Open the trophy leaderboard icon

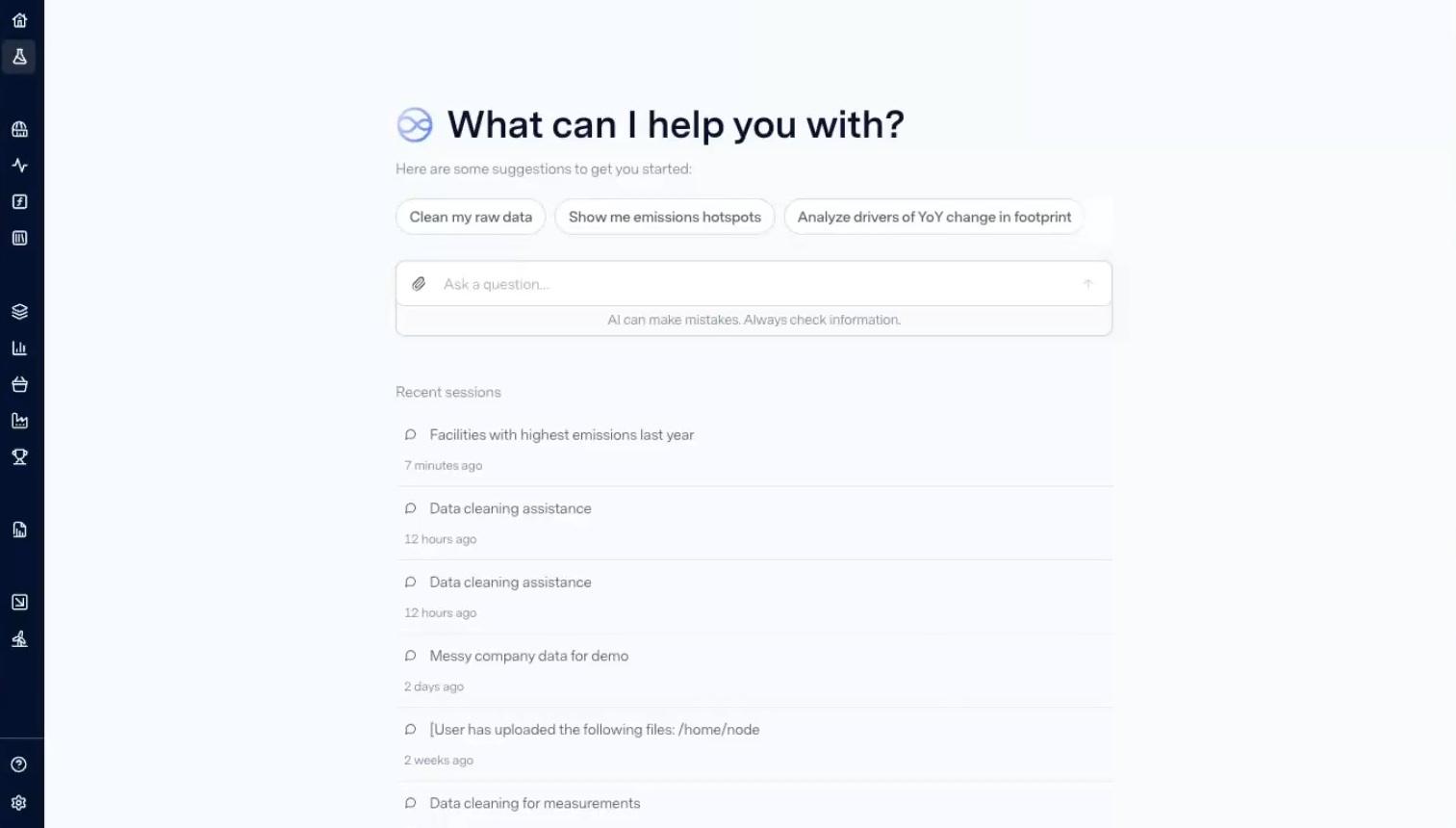(19, 457)
